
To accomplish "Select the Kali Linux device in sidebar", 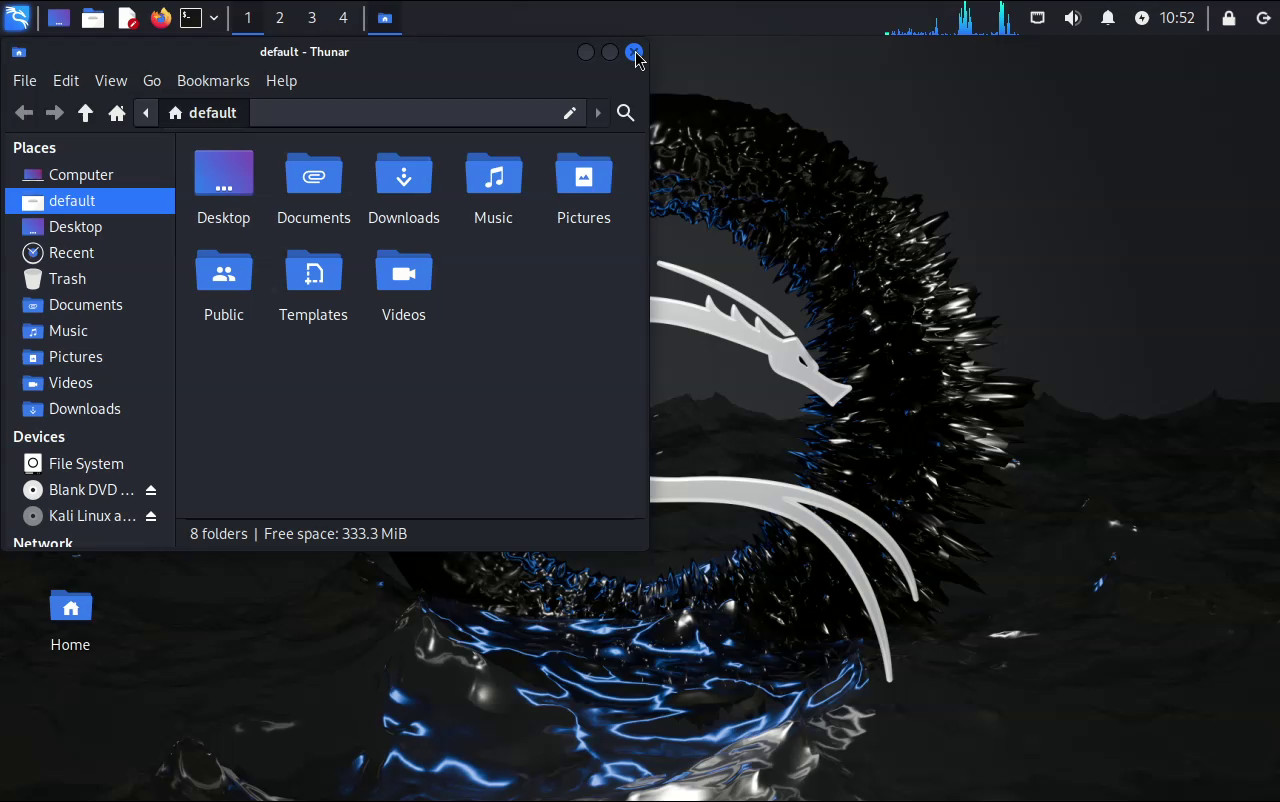I will tap(90, 516).
